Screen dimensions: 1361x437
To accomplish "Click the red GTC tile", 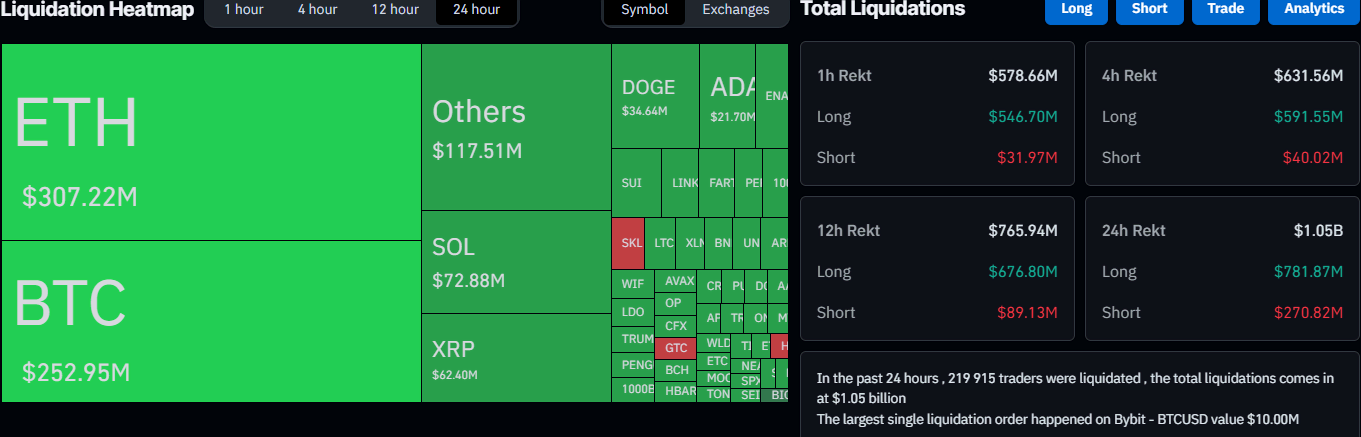I will [677, 348].
